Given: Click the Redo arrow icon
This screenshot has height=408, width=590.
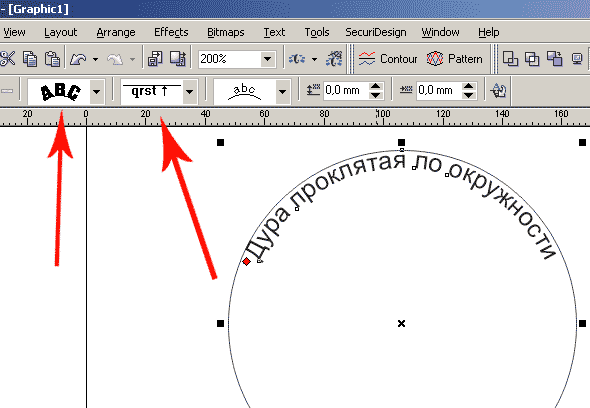Looking at the screenshot, I should coord(115,59).
